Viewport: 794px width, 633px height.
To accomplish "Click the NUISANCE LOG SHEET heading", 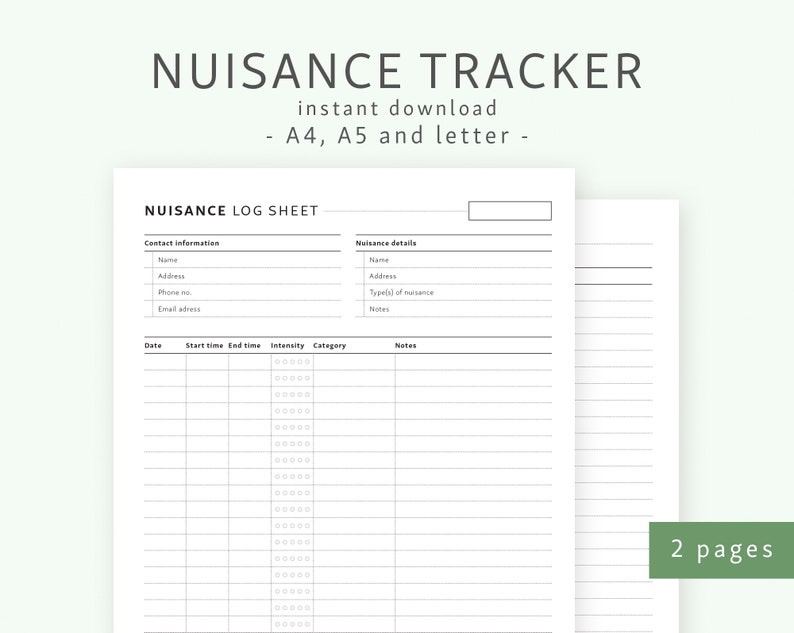I will tap(231, 211).
